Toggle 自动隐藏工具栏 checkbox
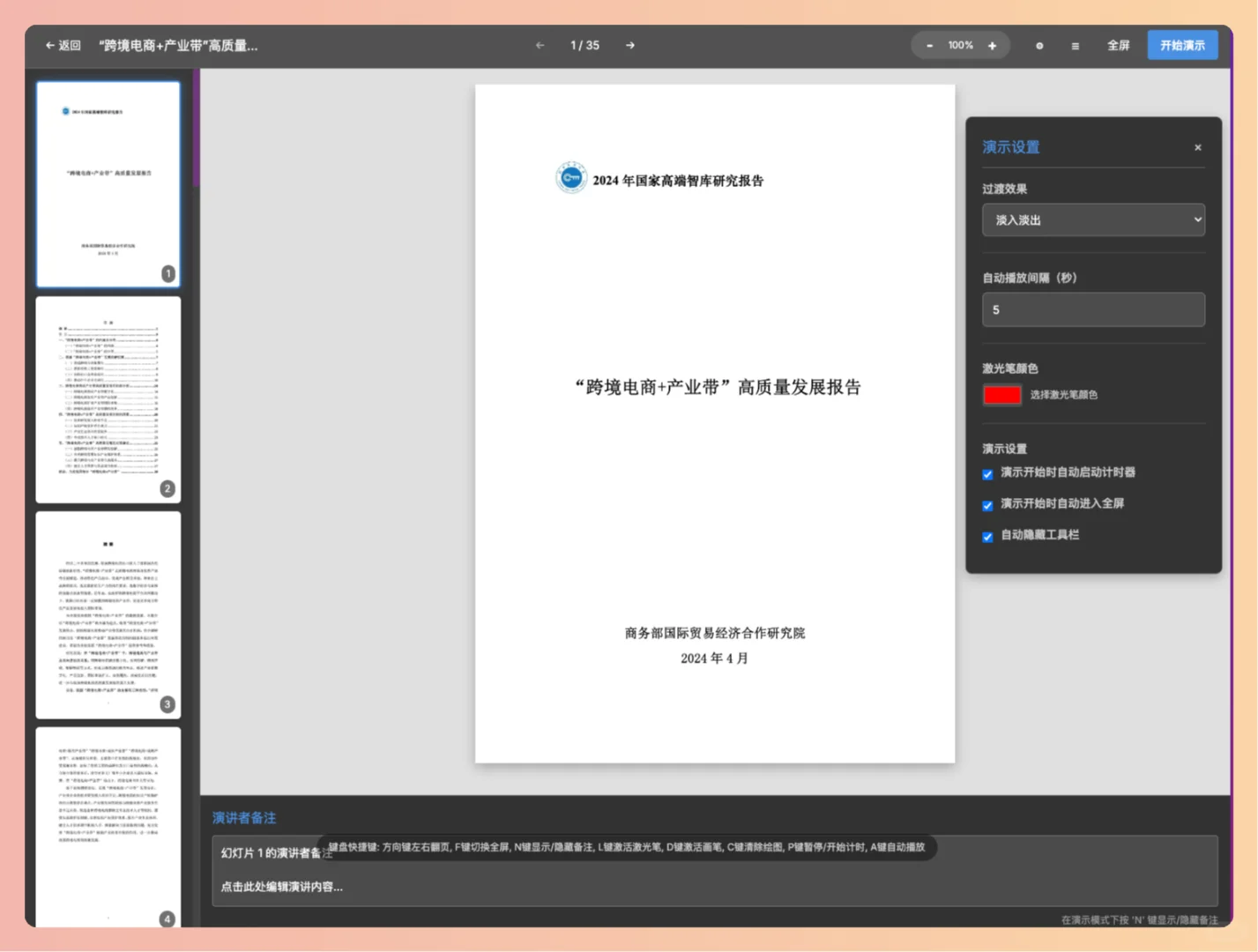 point(987,537)
